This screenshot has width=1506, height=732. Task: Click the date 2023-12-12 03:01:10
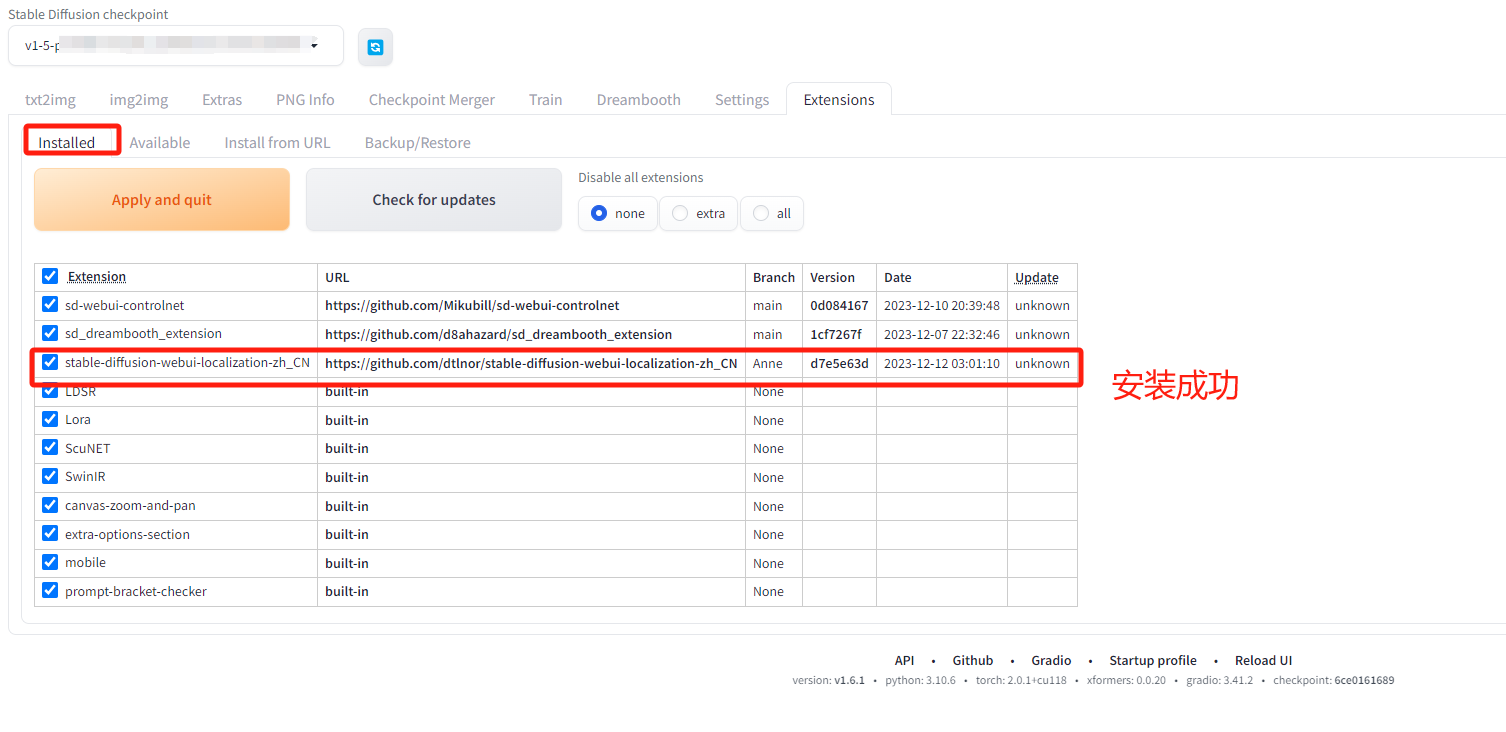click(942, 363)
